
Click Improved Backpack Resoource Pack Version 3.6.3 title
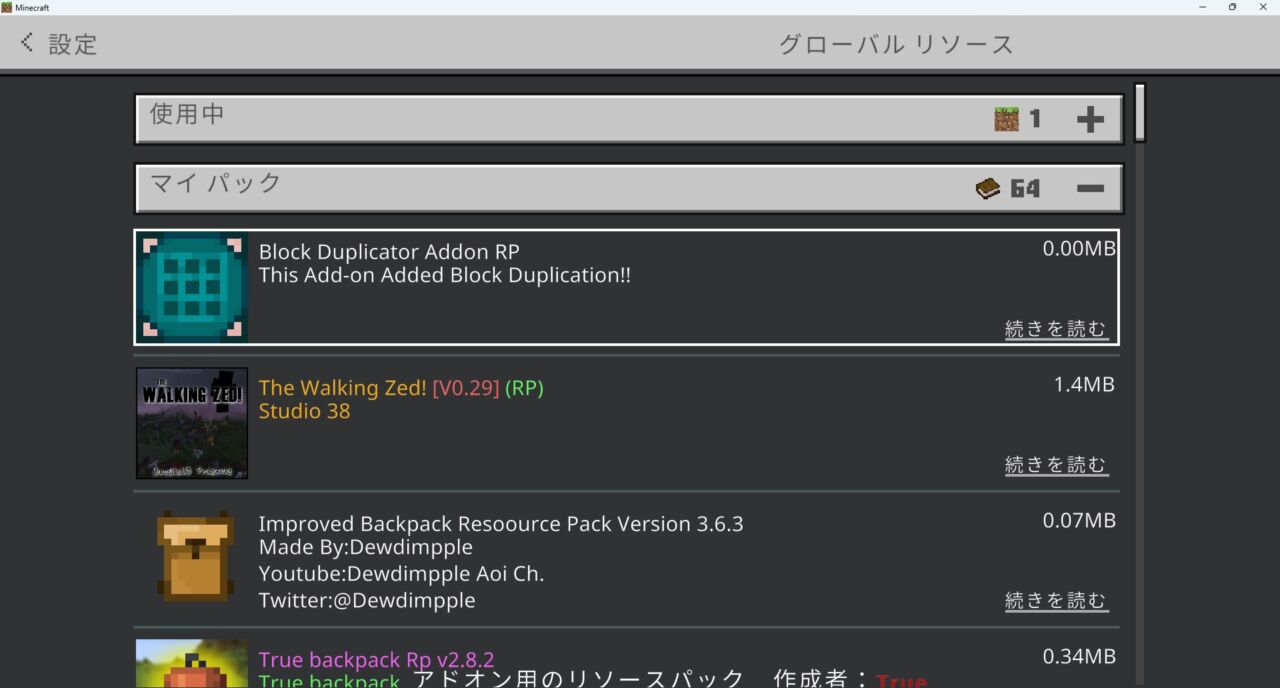tap(501, 524)
